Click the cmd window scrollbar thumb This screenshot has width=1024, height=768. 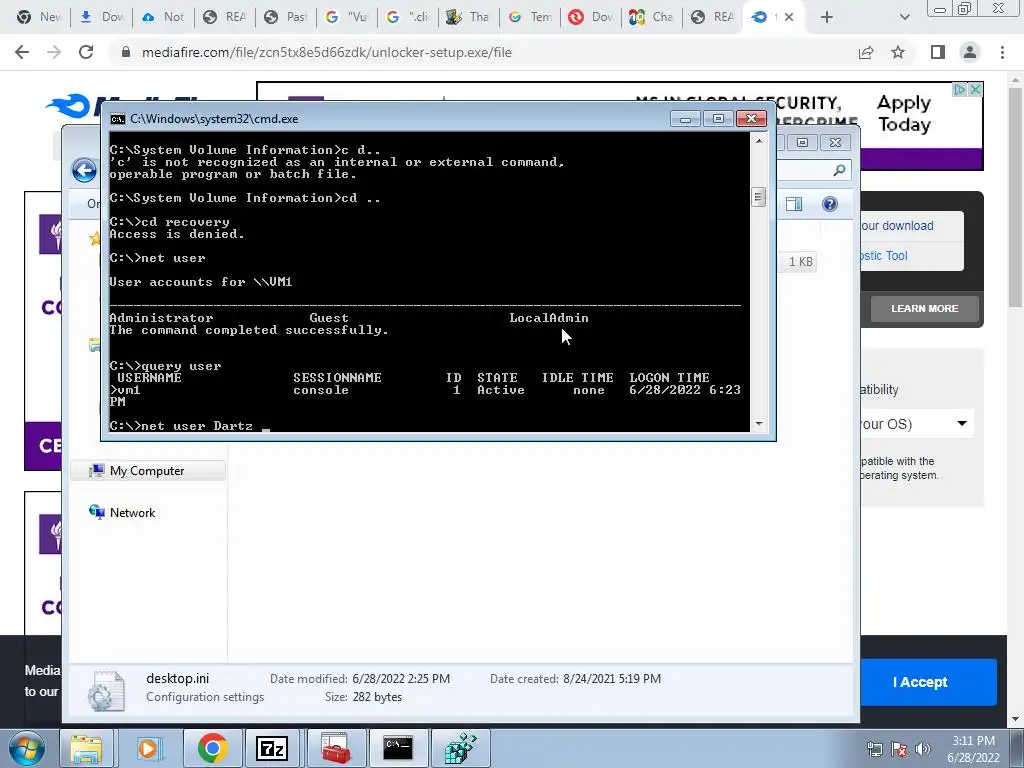pyautogui.click(x=759, y=197)
